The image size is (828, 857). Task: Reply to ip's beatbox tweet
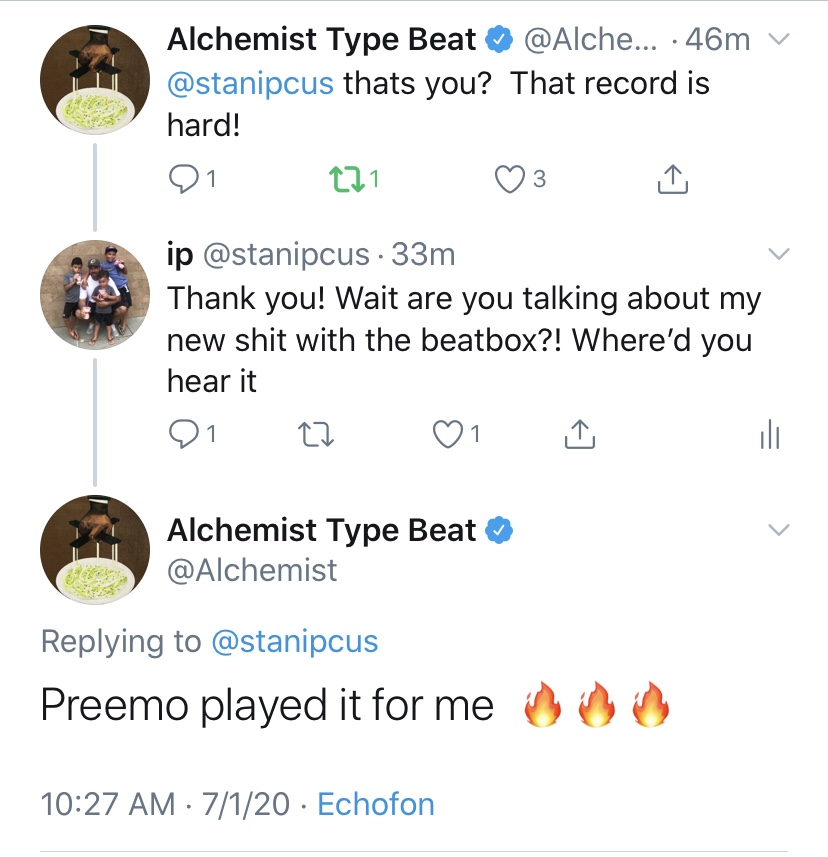(185, 434)
